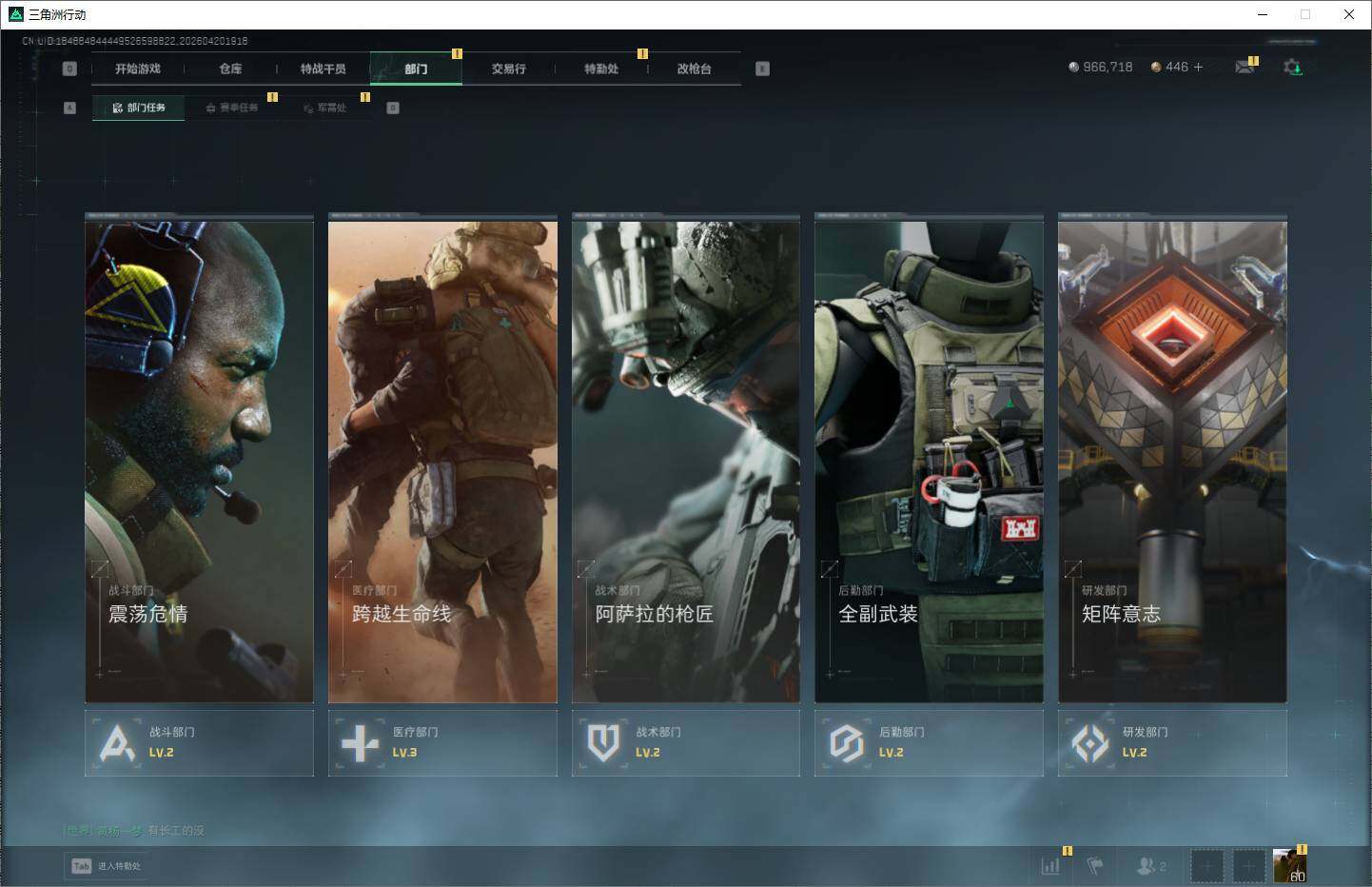Image resolution: width=1372 pixels, height=887 pixels.
Task: Open settings via the gear icon
Action: (x=1292, y=67)
